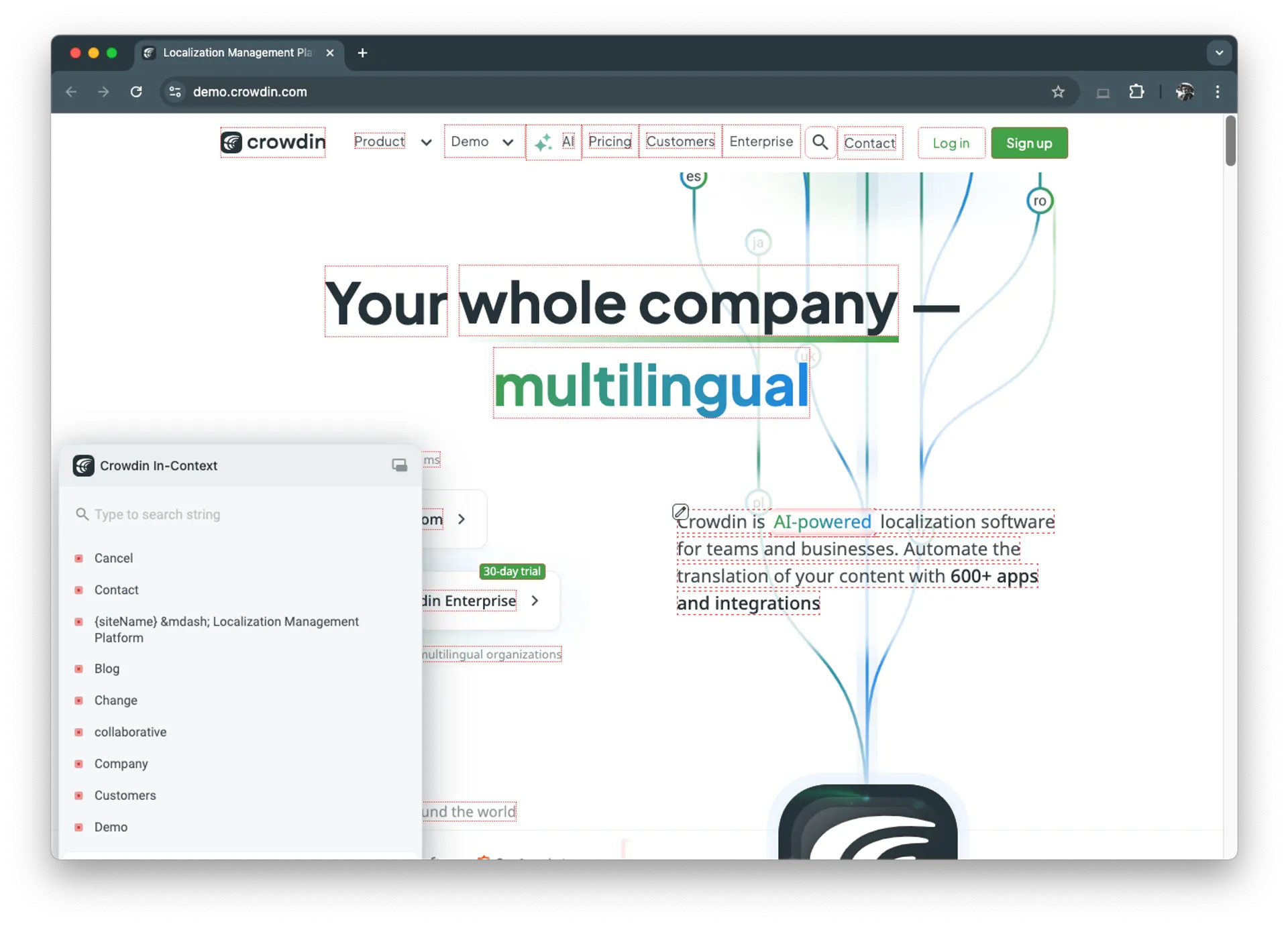Click the large Crowdin app icon graphic
Viewport: 1288px width, 926px height.
867,822
